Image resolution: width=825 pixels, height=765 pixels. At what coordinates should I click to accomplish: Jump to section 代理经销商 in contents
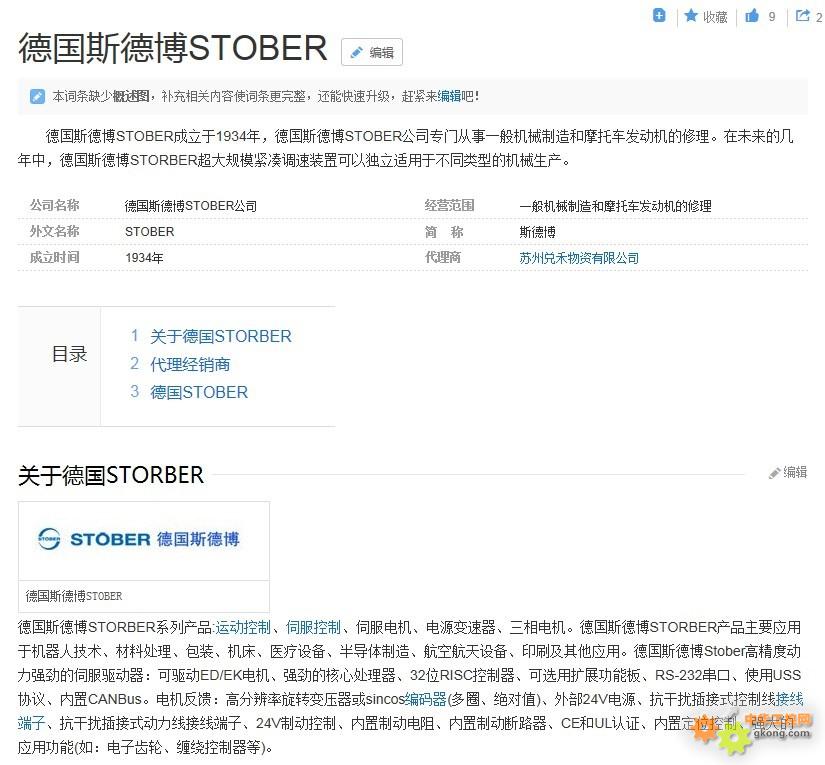190,364
